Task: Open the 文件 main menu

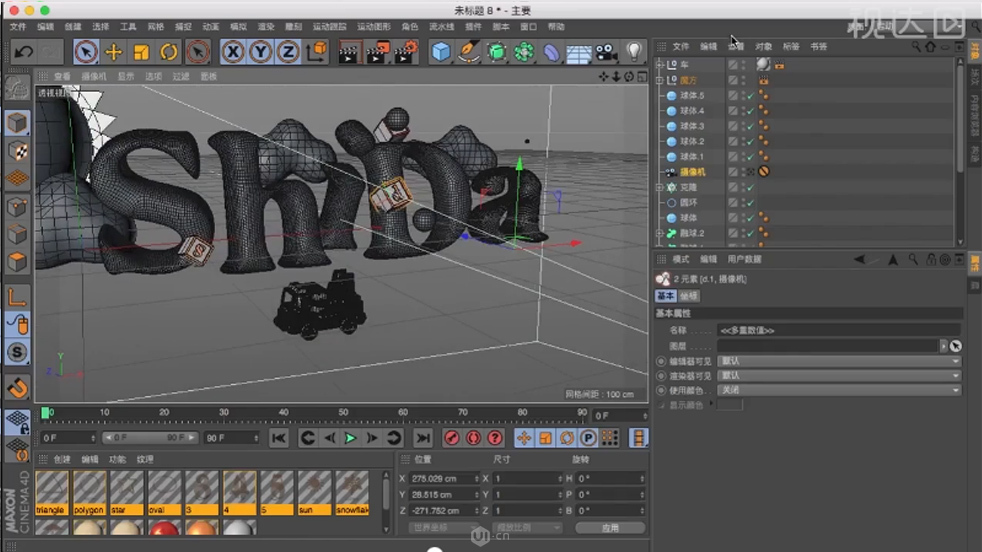Action: pyautogui.click(x=18, y=27)
